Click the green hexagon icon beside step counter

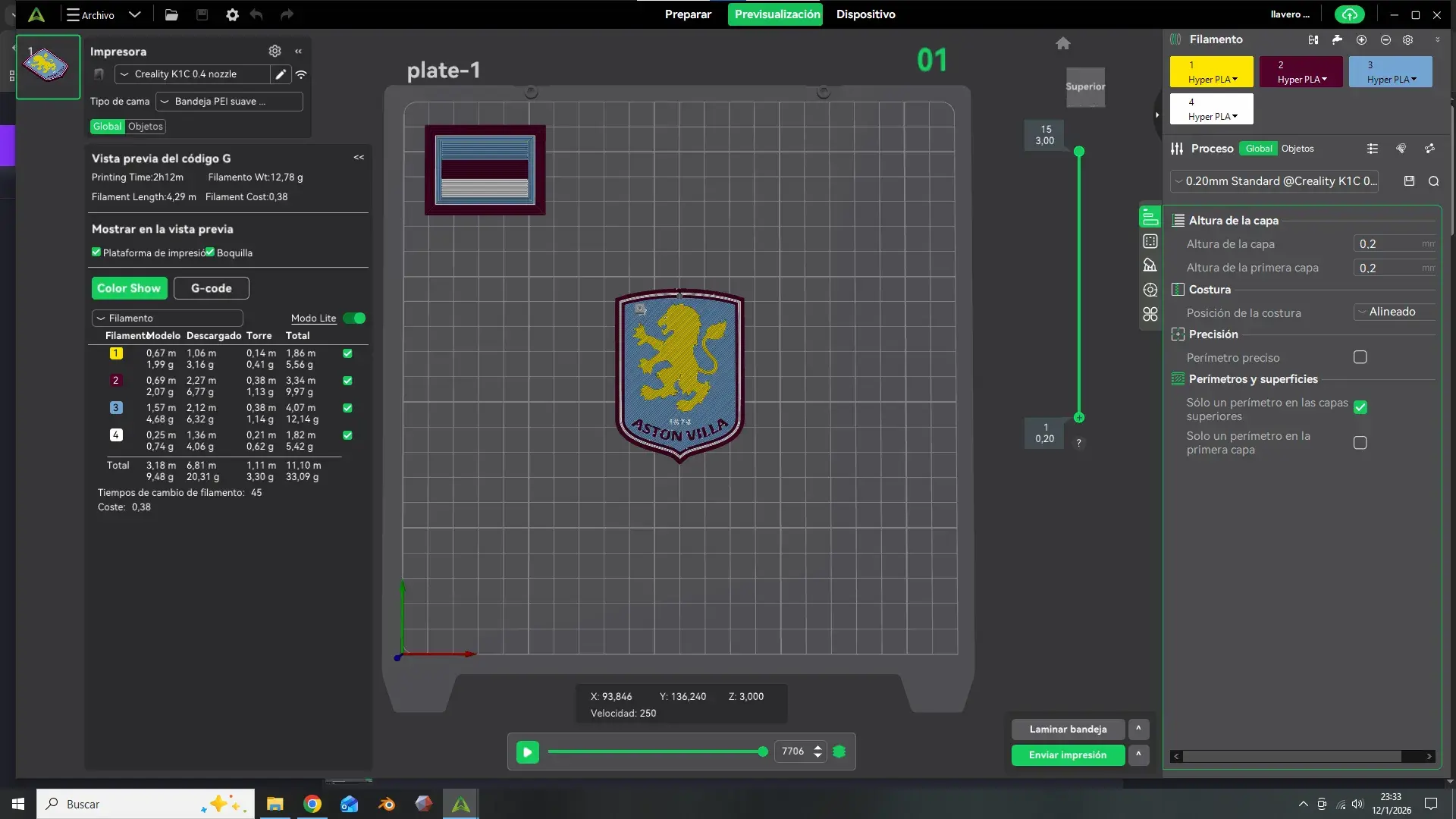(x=839, y=752)
